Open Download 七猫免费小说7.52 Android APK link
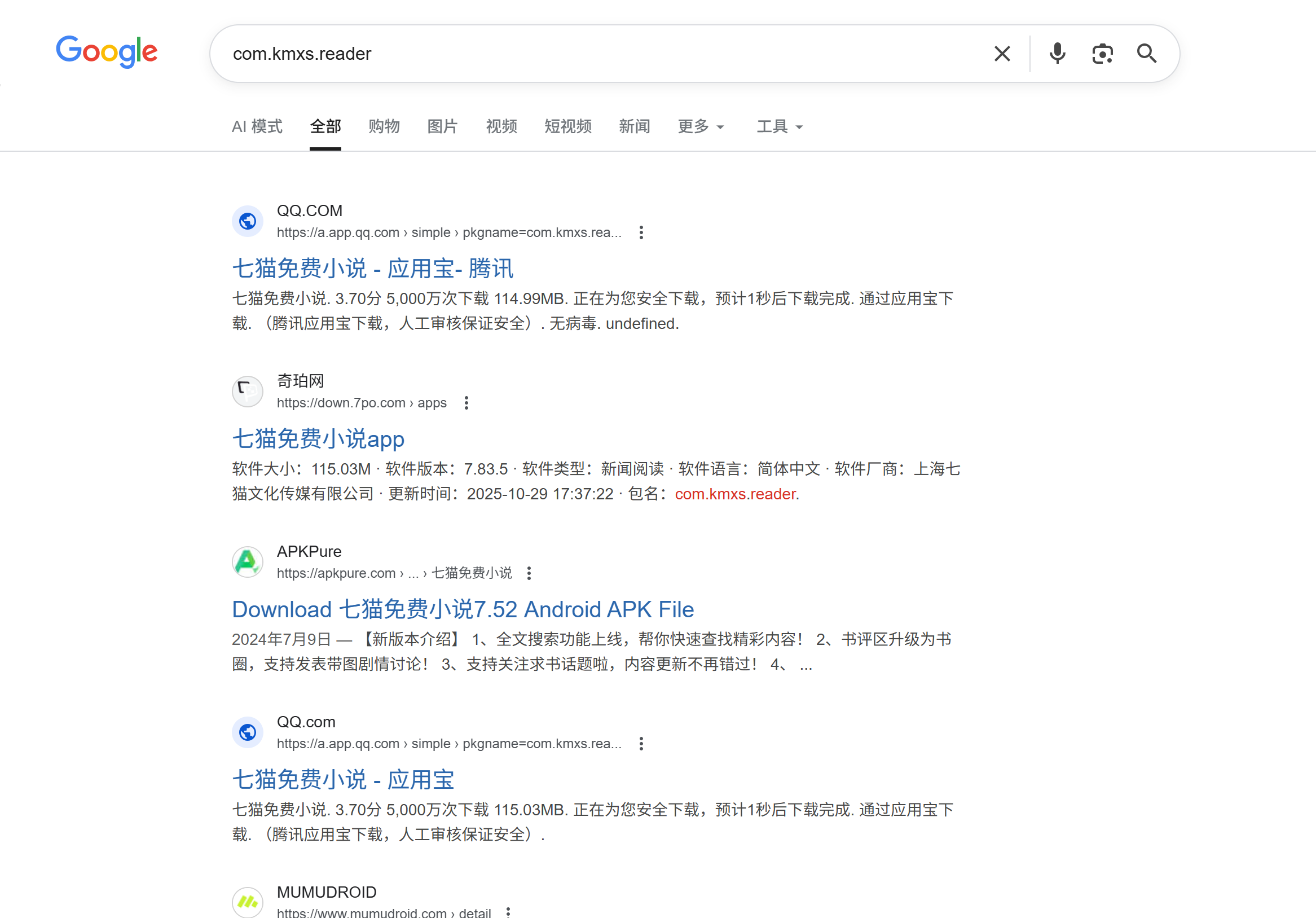The image size is (1316, 918). [463, 609]
